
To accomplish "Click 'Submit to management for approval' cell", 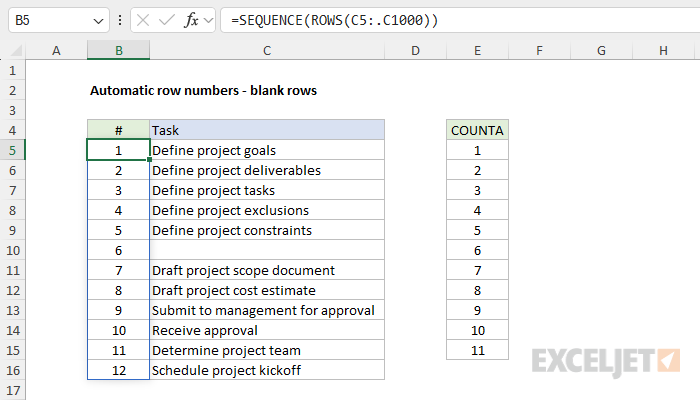I will (267, 310).
